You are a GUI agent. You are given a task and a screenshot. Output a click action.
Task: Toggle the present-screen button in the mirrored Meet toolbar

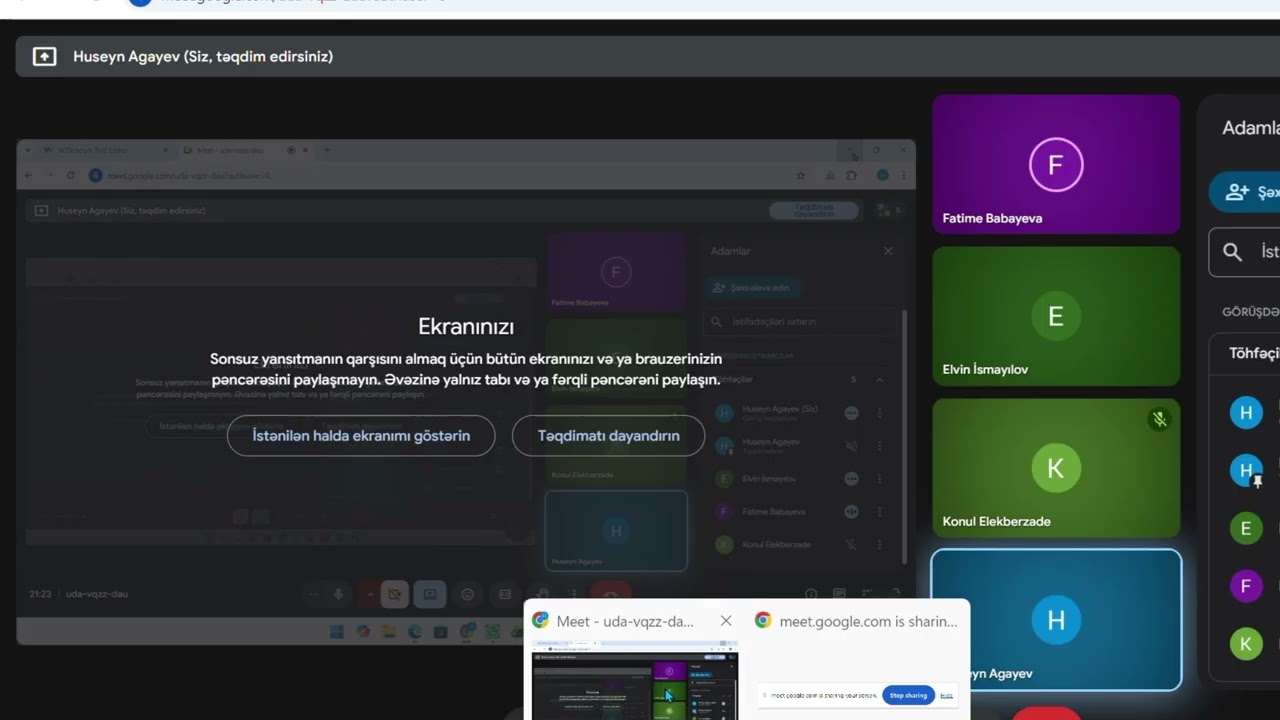click(x=430, y=594)
